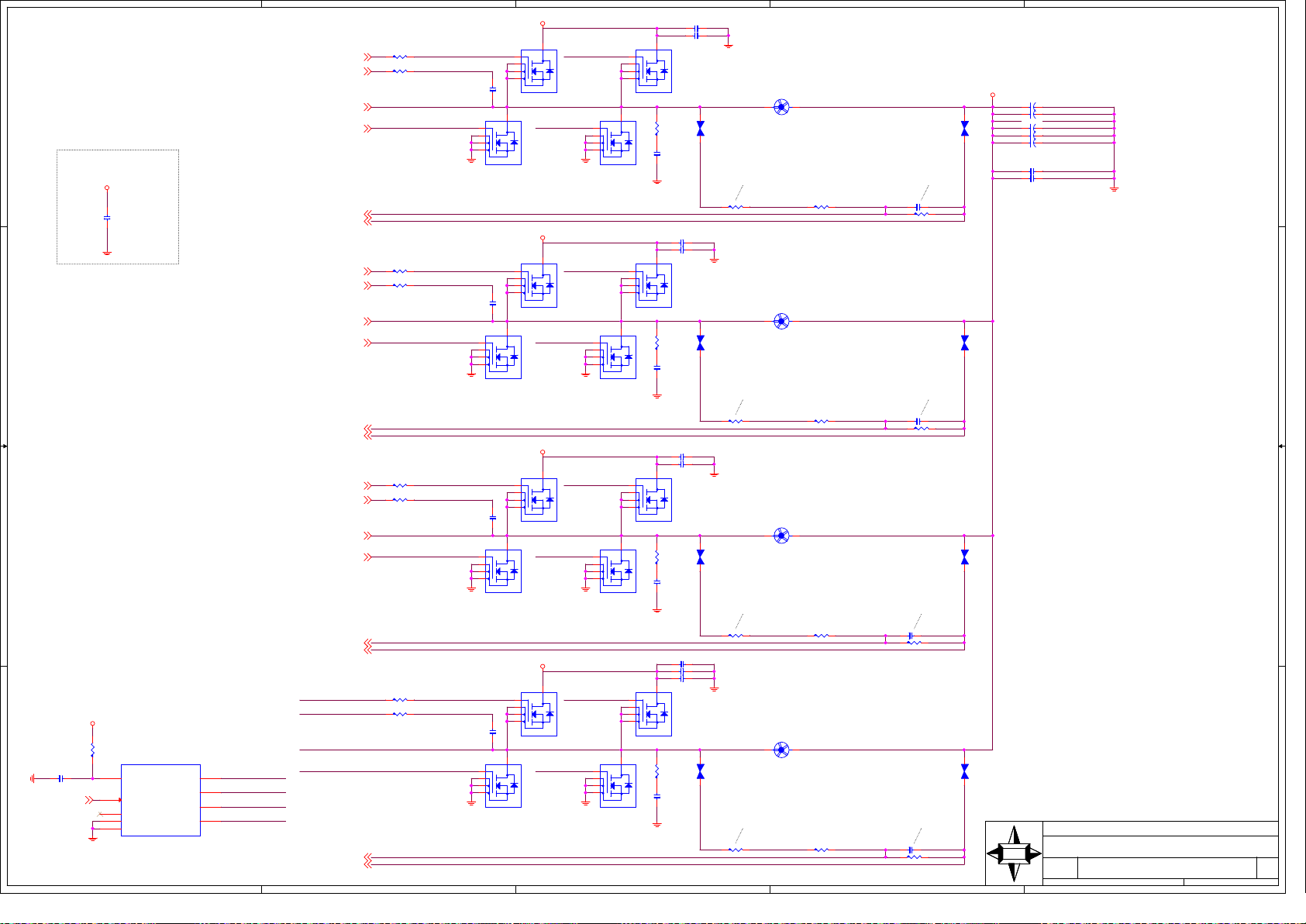The width and height of the screenshot is (1306, 924).
Task: Select the inductor symbol on the third phase
Action: pos(782,536)
